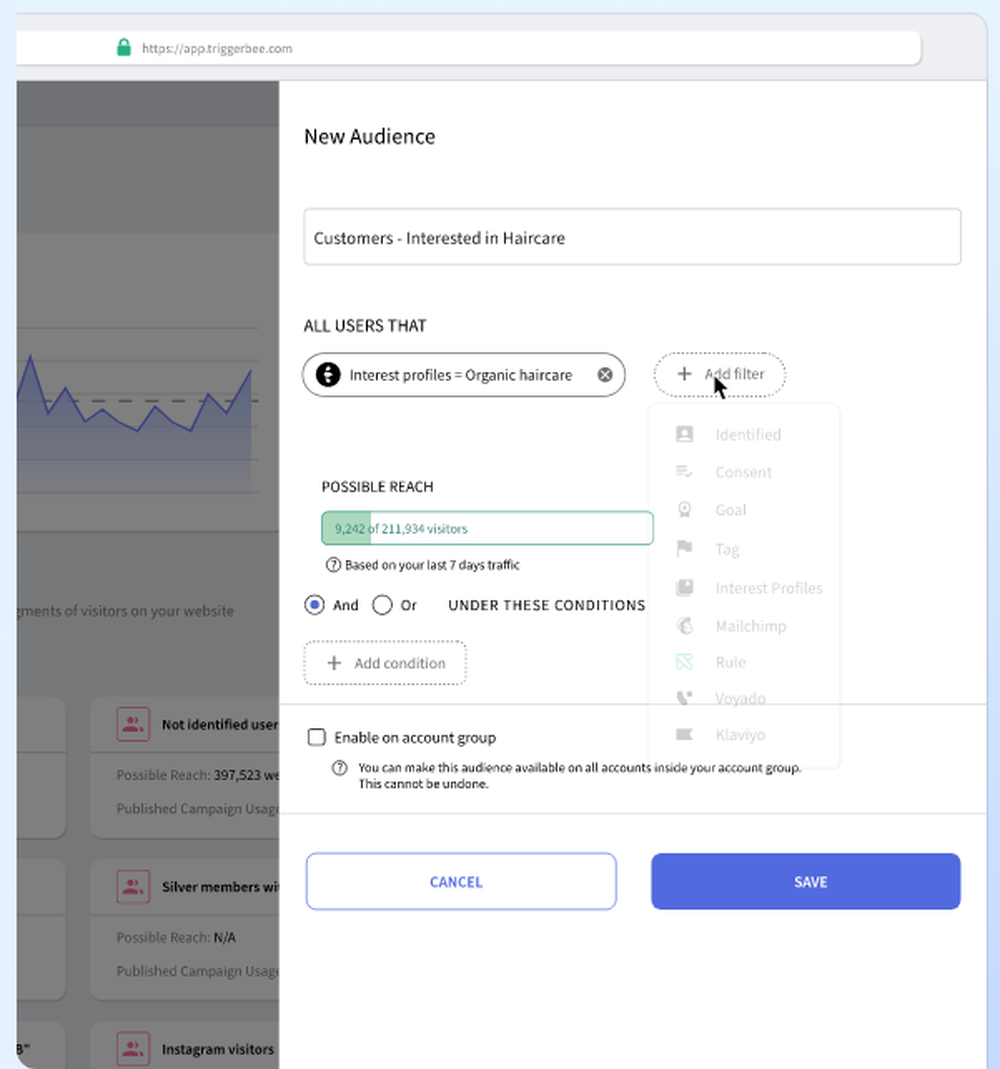Viewport: 1000px width, 1069px height.
Task: Click the Voyado phone icon in filter menu
Action: 684,698
